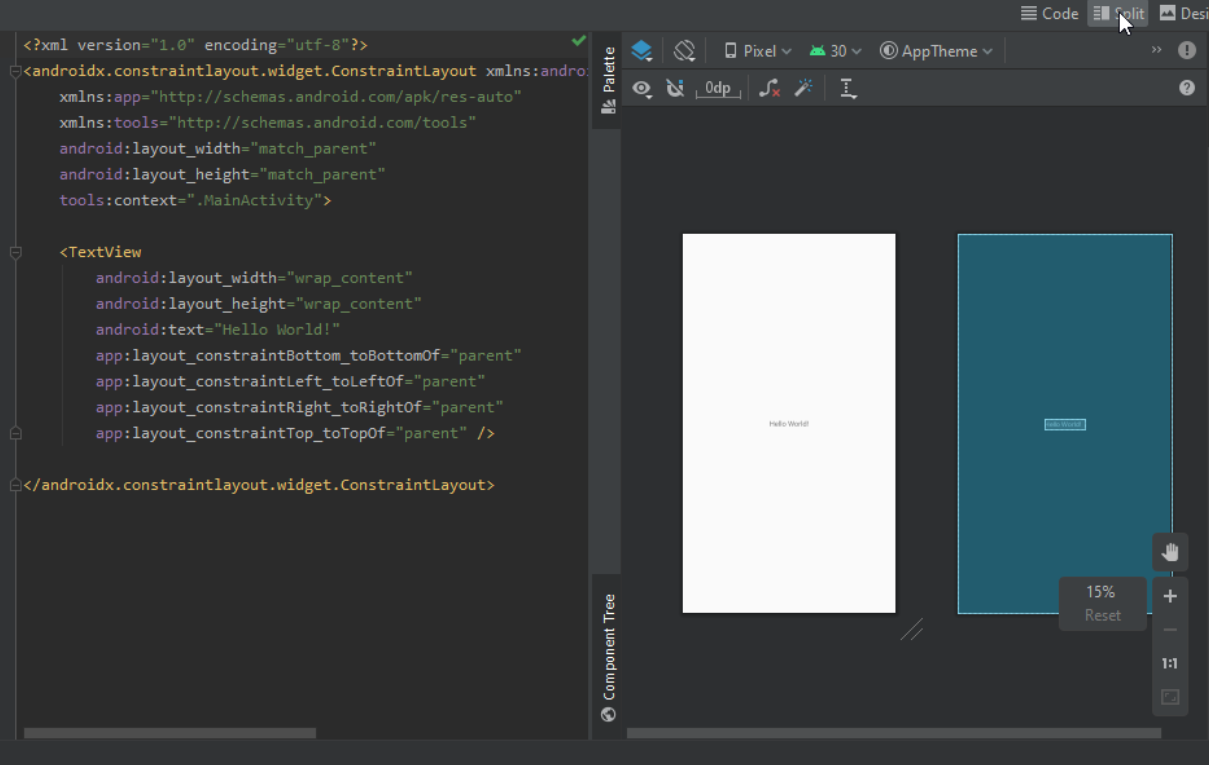Screen dimensions: 1209x765
Task: Open design surface layers selector
Action: click(642, 51)
